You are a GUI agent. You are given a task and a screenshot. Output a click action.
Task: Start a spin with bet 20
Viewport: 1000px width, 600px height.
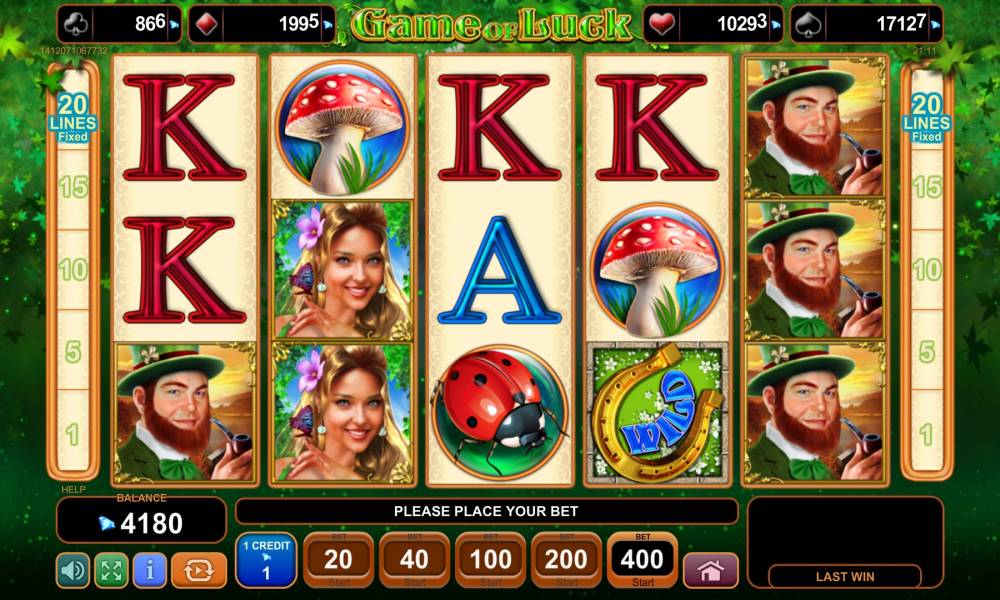coord(338,560)
